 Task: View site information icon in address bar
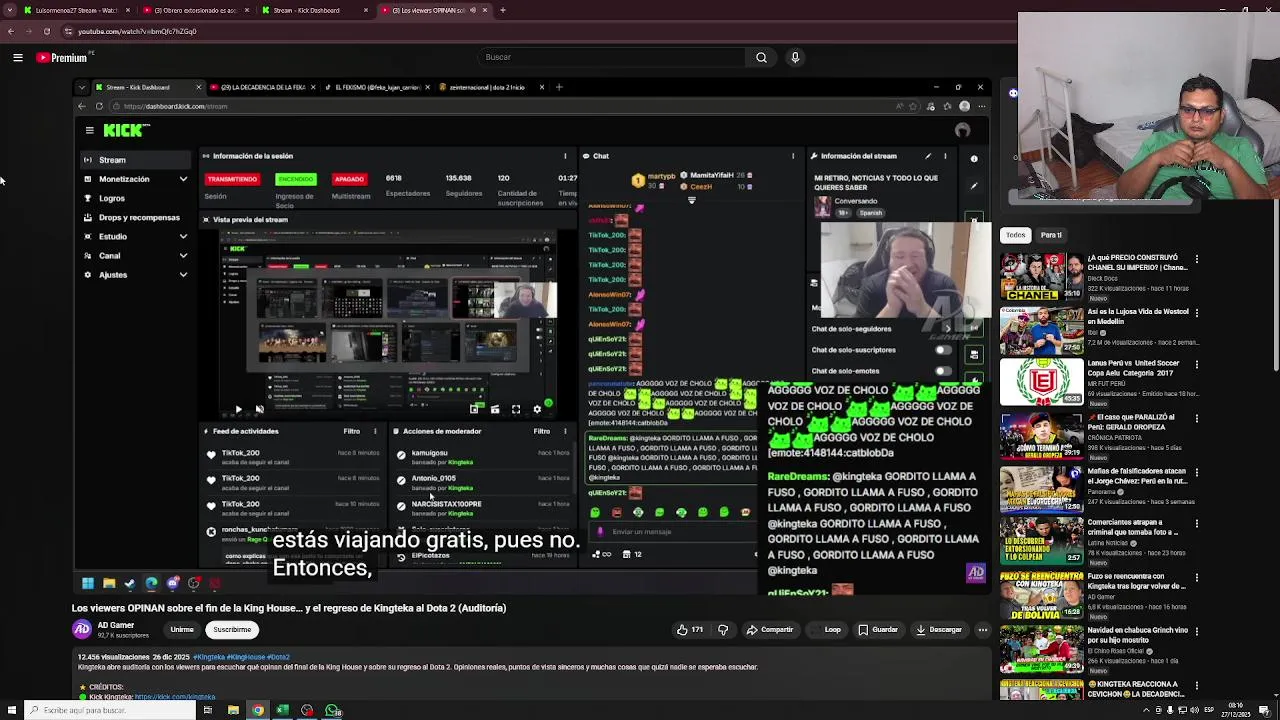68,31
